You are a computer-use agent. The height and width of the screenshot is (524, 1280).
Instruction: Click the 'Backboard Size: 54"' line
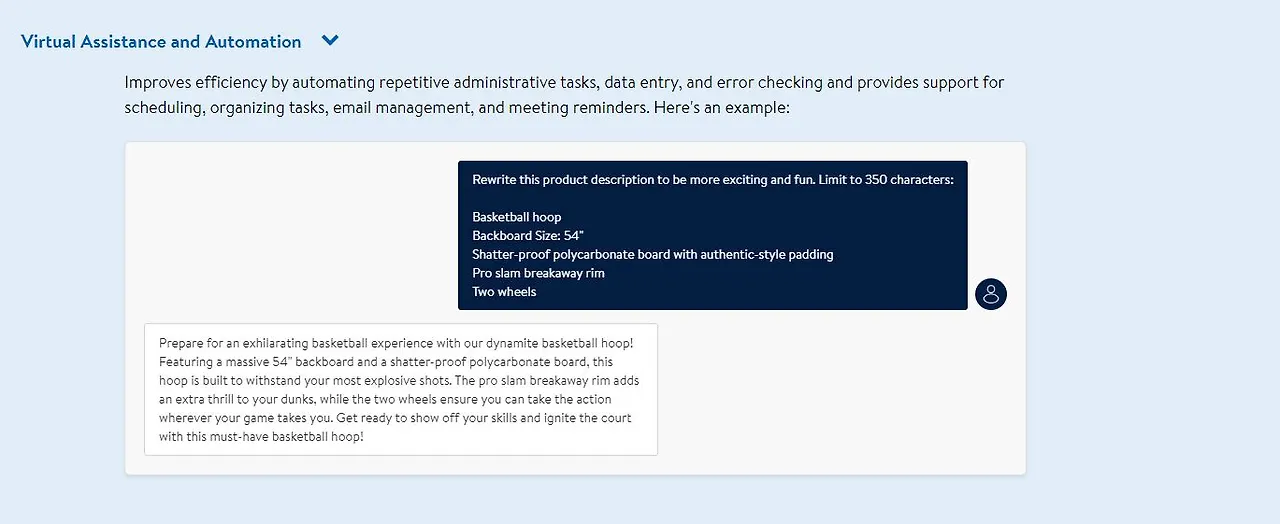(x=528, y=236)
